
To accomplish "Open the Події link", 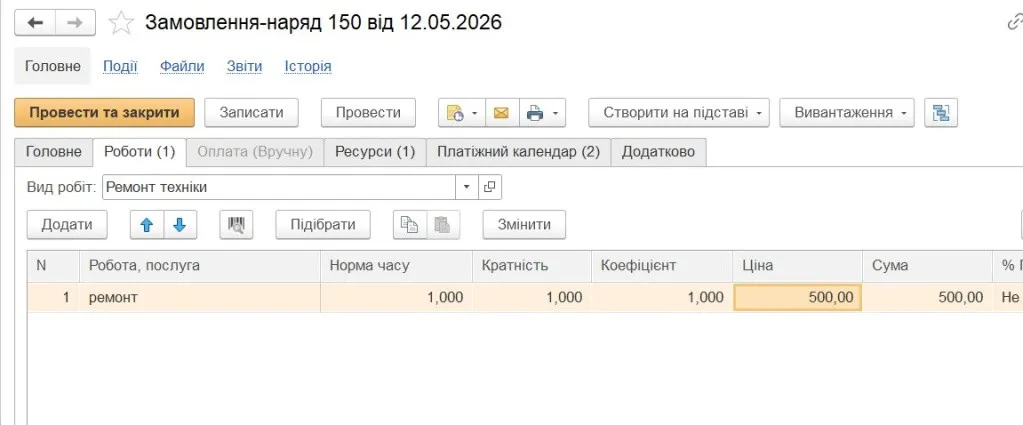I will pyautogui.click(x=120, y=66).
